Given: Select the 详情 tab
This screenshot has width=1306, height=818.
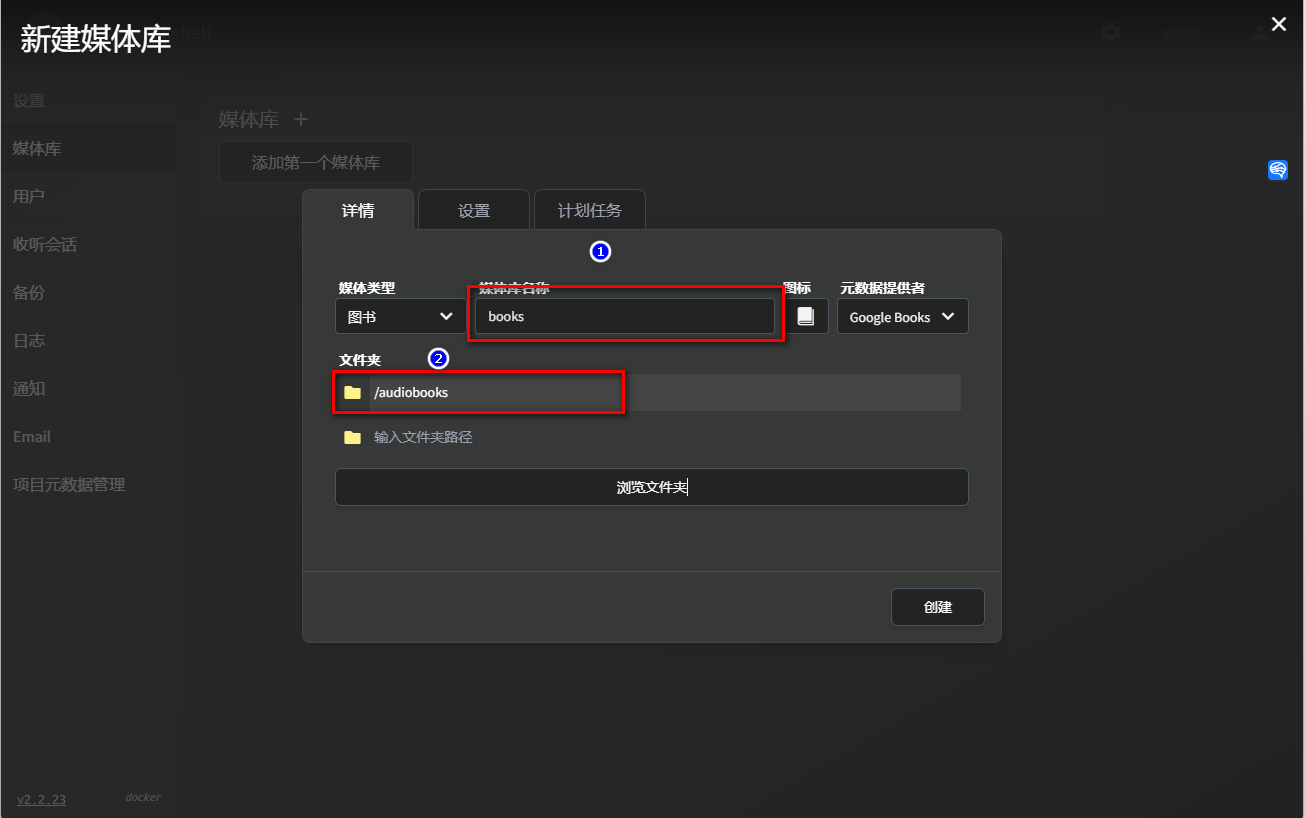Looking at the screenshot, I should tap(358, 210).
